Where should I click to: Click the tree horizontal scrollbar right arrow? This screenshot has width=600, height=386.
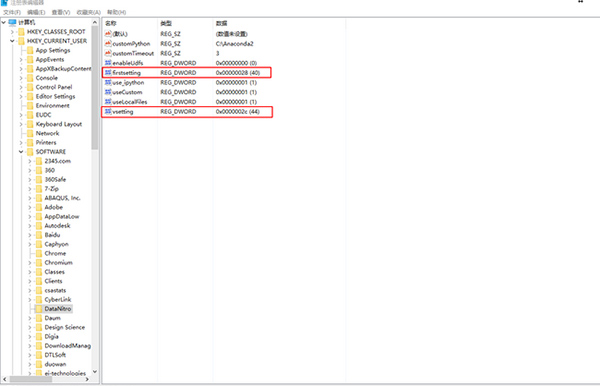(x=87, y=379)
